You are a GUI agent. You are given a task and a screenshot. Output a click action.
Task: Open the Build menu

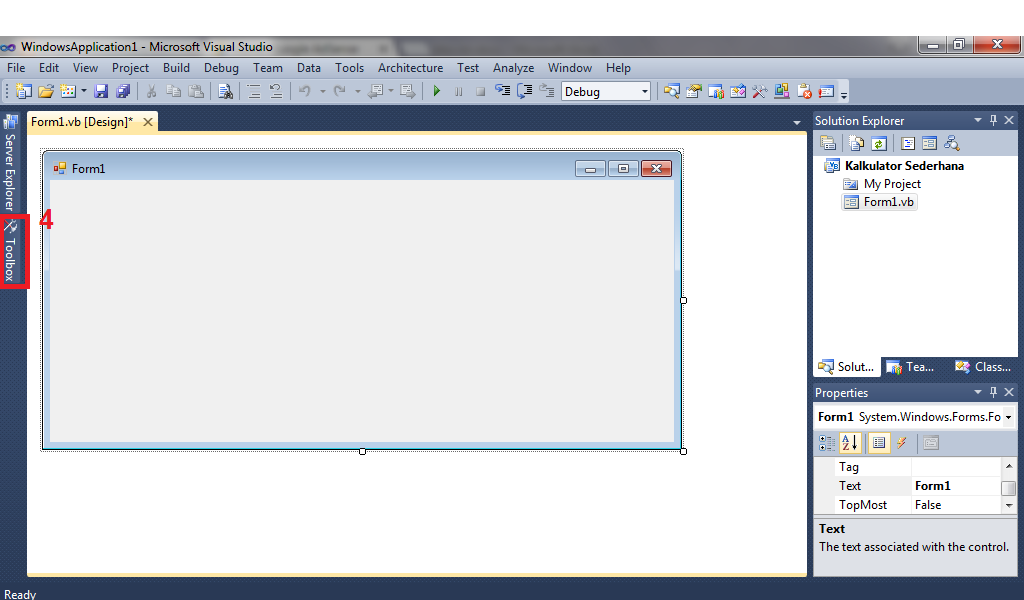coord(176,68)
